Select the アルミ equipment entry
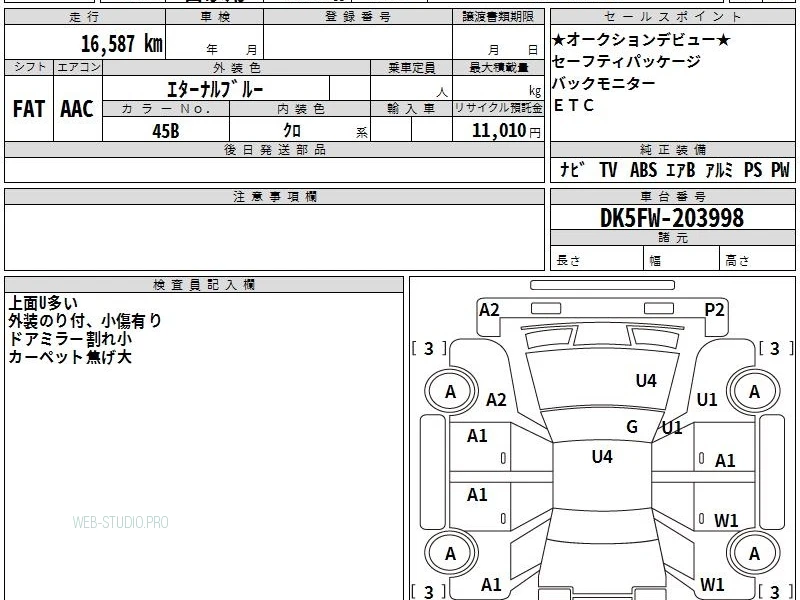Image resolution: width=800 pixels, height=600 pixels. 719,169
